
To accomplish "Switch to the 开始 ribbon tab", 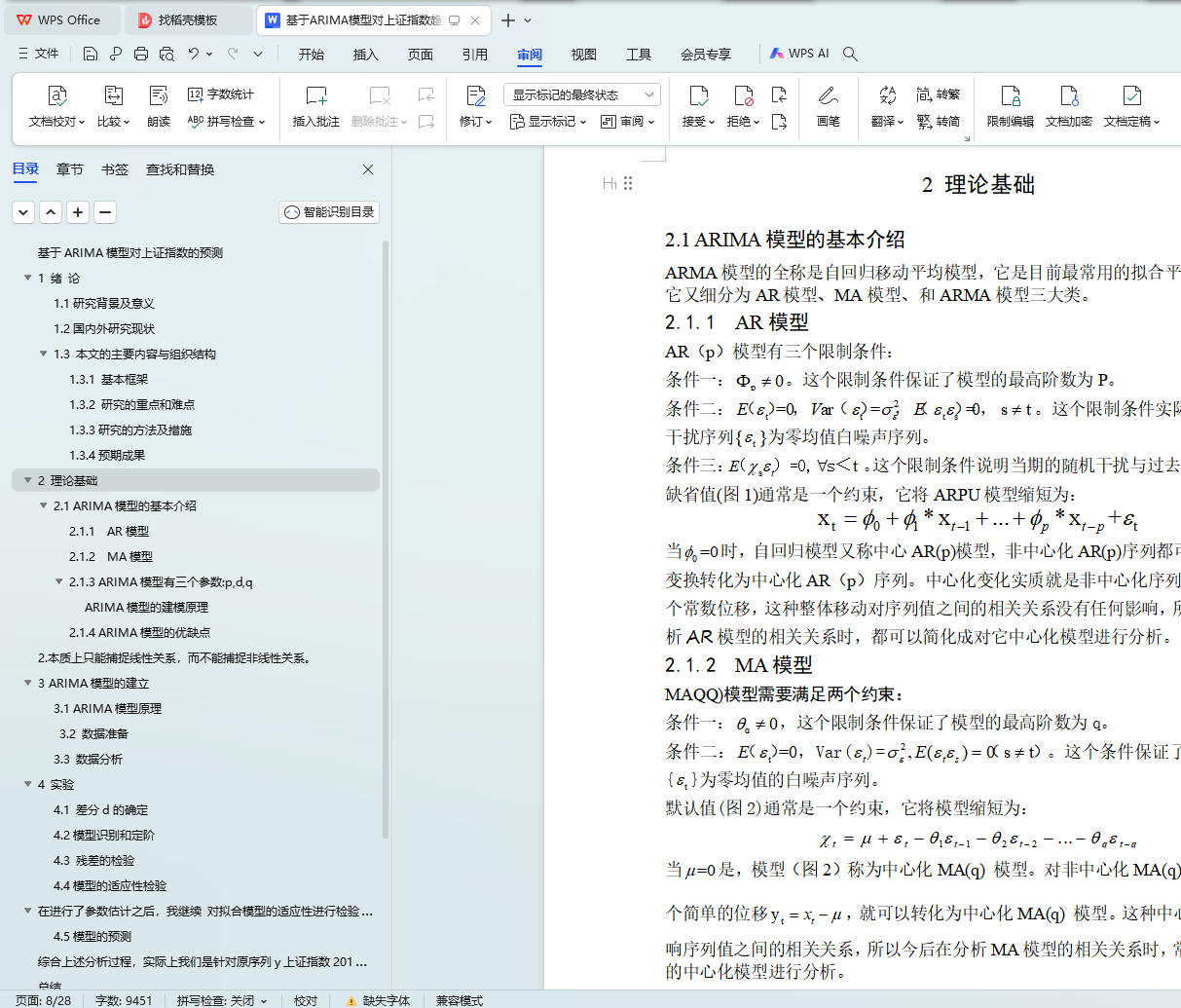I will point(312,55).
